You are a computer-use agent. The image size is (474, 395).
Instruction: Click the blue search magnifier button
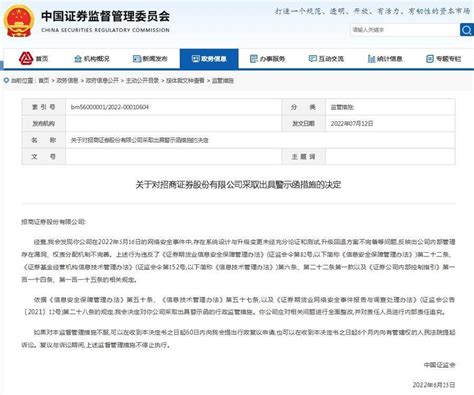467,30
